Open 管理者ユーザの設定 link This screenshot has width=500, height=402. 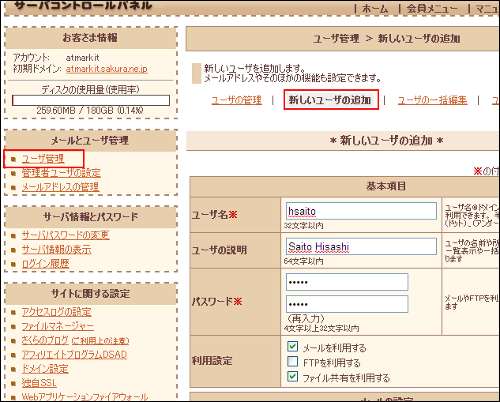coord(61,173)
